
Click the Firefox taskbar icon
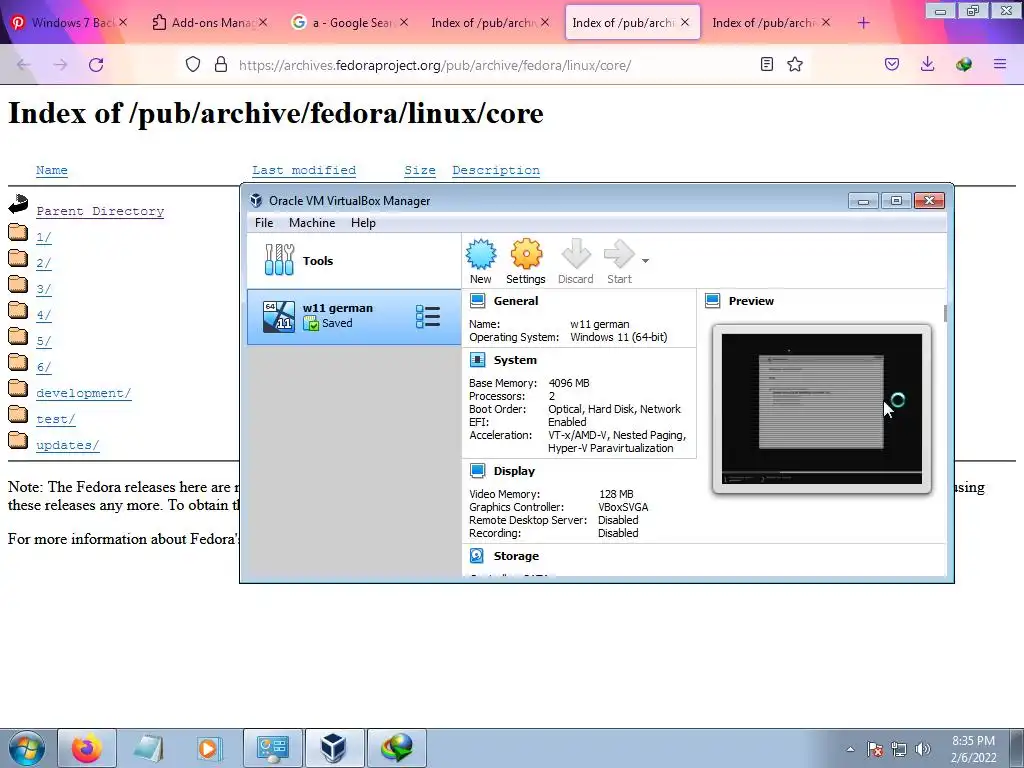87,748
